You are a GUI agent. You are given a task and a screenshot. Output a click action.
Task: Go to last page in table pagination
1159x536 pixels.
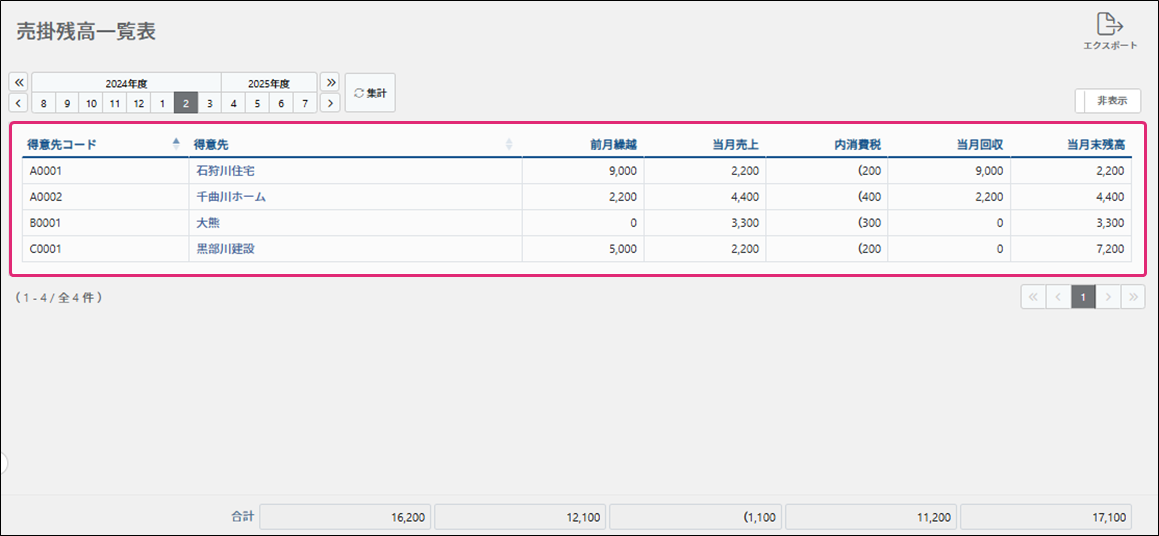(1133, 297)
